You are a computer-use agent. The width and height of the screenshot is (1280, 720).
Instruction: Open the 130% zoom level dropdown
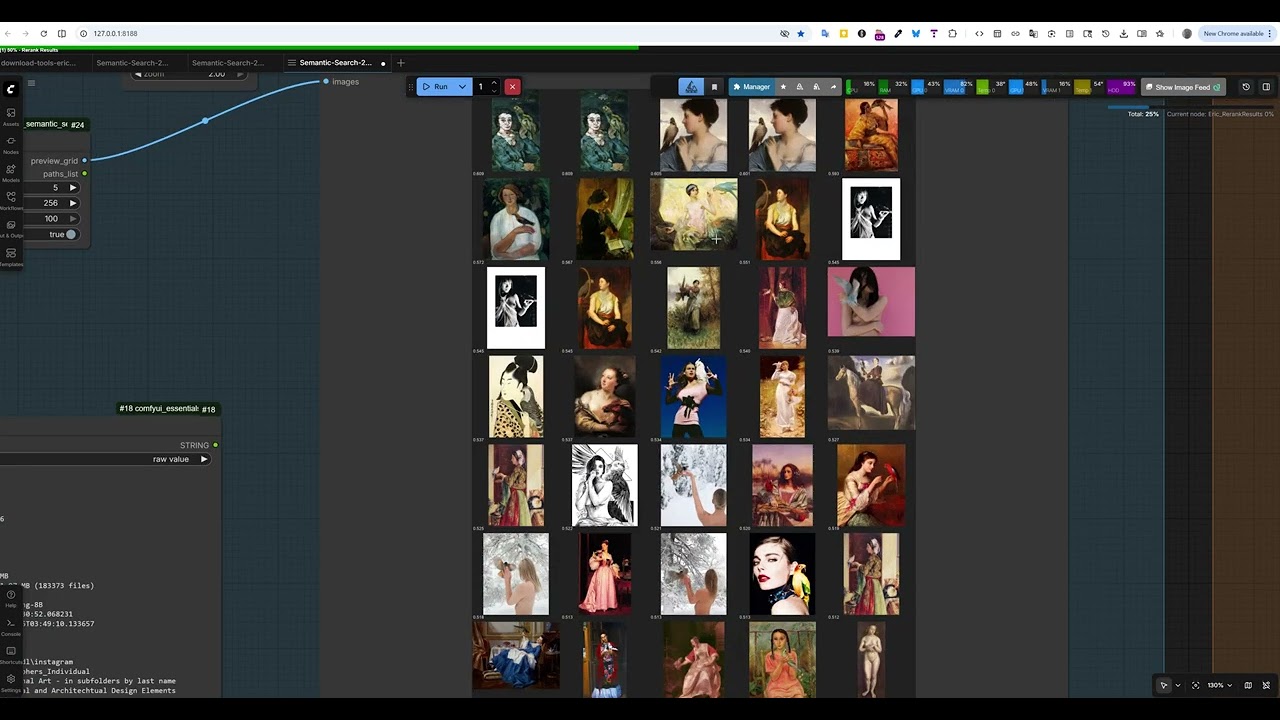point(1219,685)
